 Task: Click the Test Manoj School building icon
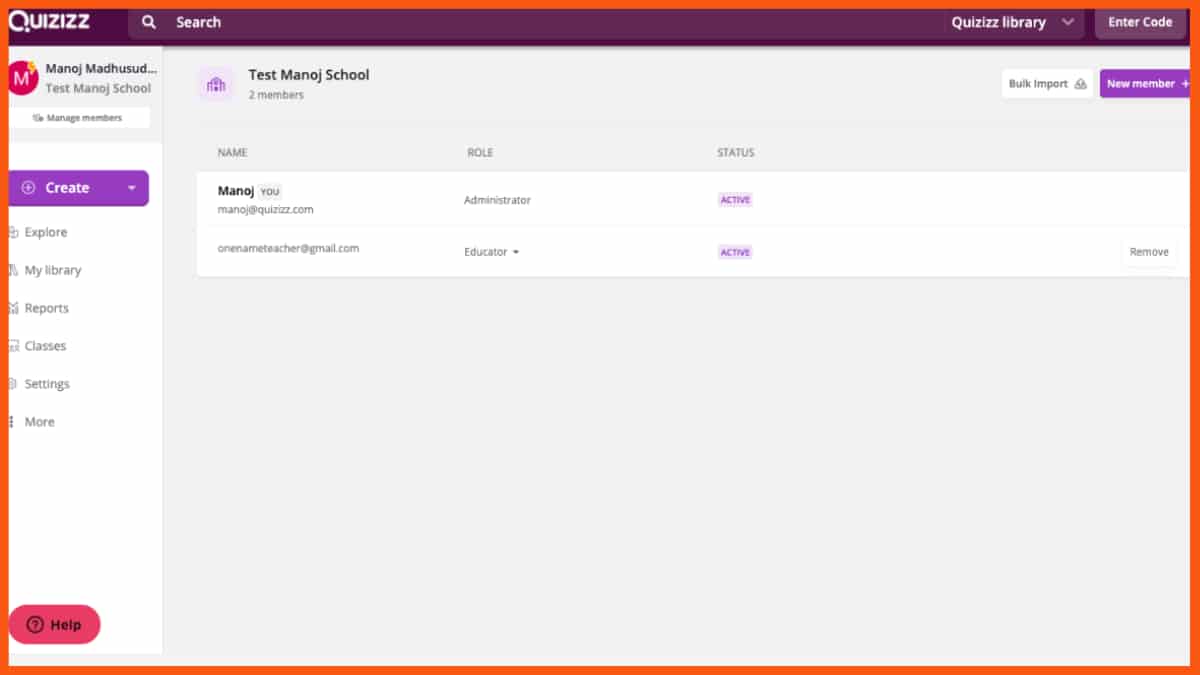coord(216,84)
